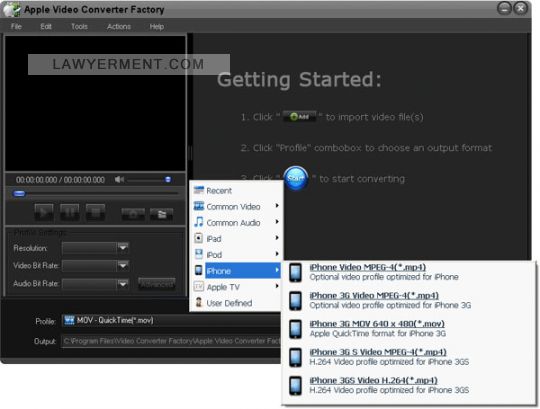Pause the preview video
This screenshot has width=540, height=409.
point(70,212)
